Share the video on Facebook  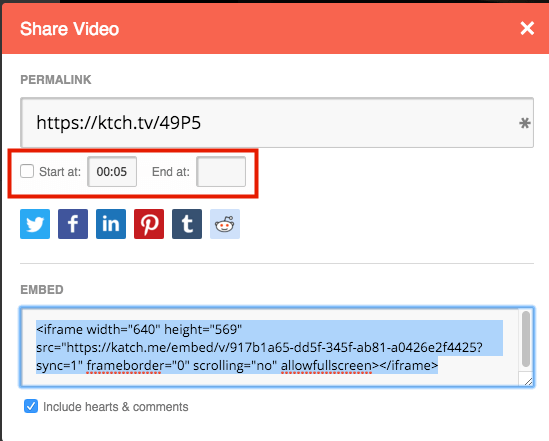tap(73, 224)
